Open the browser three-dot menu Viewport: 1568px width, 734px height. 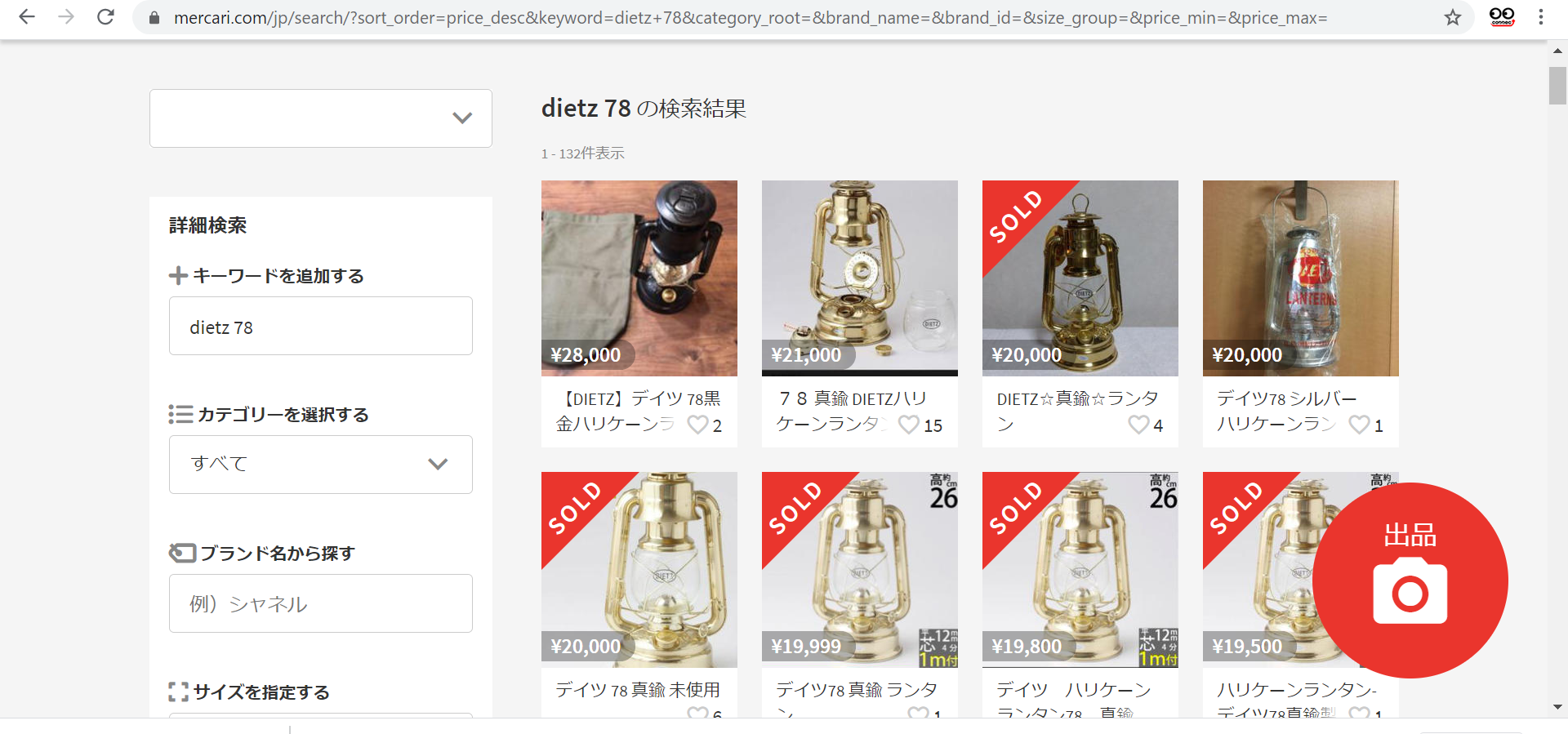(x=1541, y=17)
